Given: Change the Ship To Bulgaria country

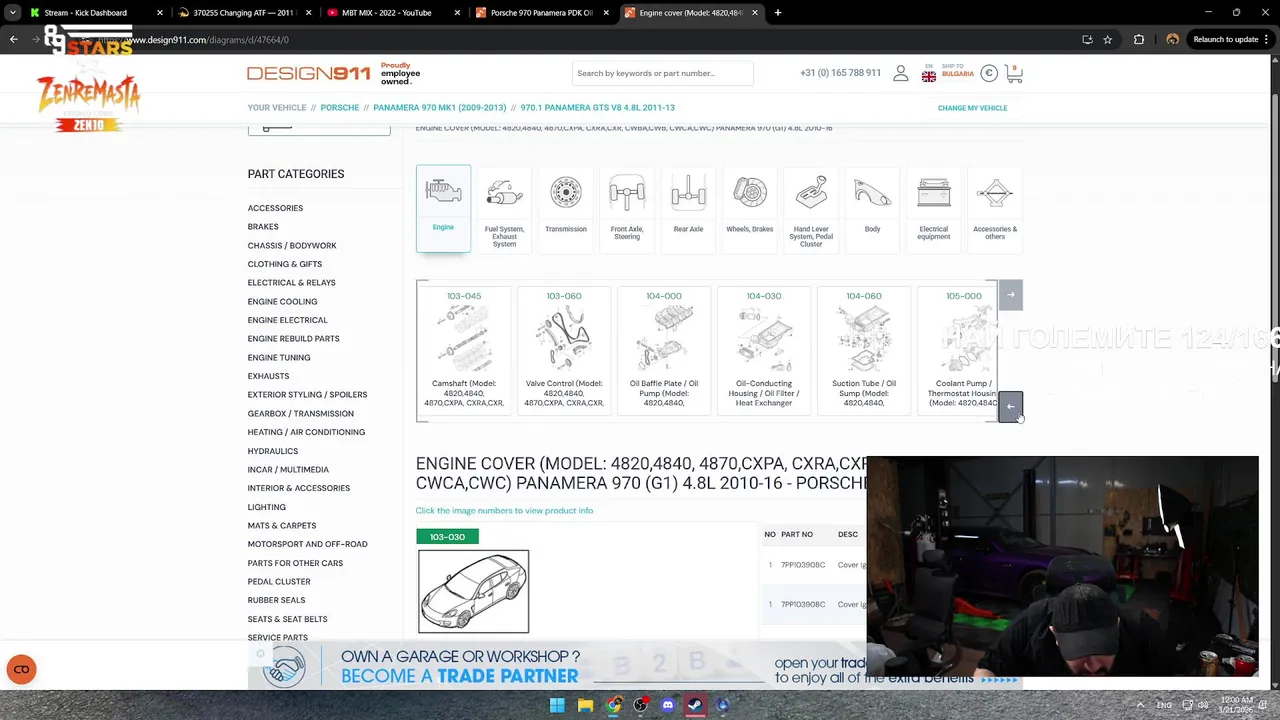Looking at the screenshot, I should [x=957, y=70].
